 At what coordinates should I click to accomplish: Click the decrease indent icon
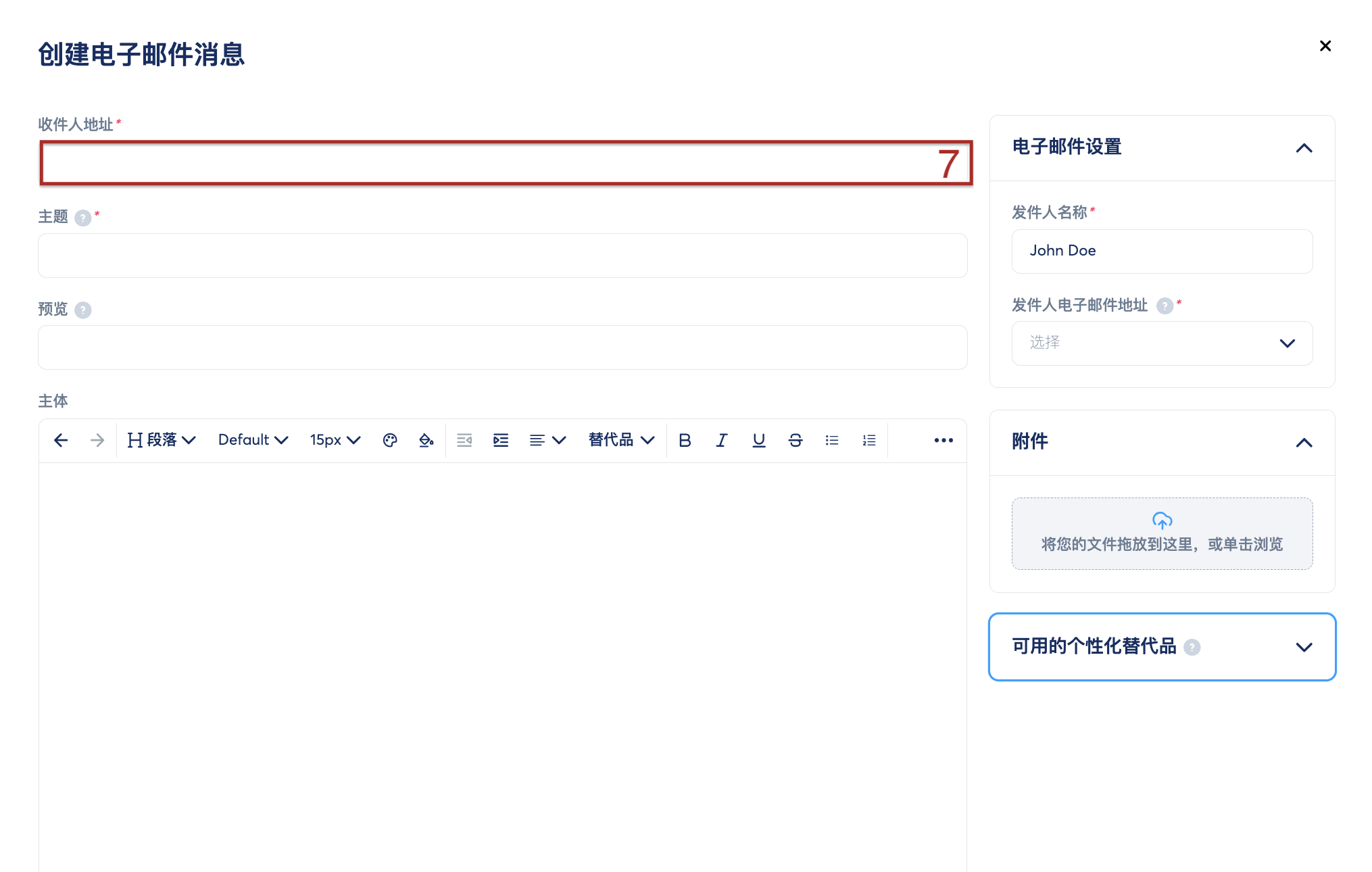pos(464,440)
